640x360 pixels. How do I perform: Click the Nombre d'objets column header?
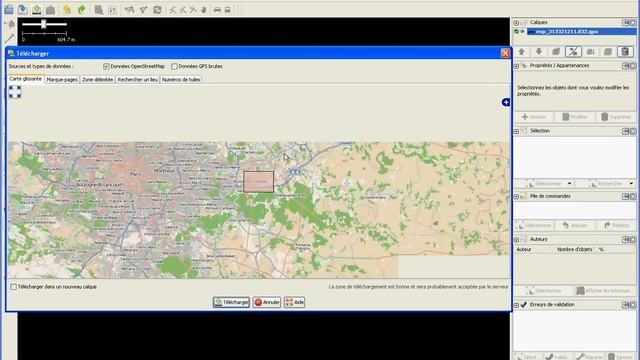point(574,249)
